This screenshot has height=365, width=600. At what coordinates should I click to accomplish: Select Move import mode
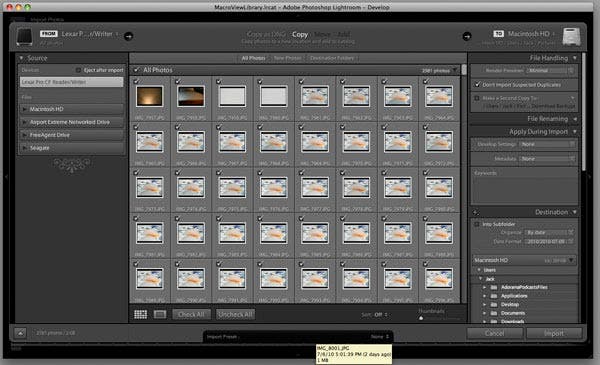coord(322,34)
